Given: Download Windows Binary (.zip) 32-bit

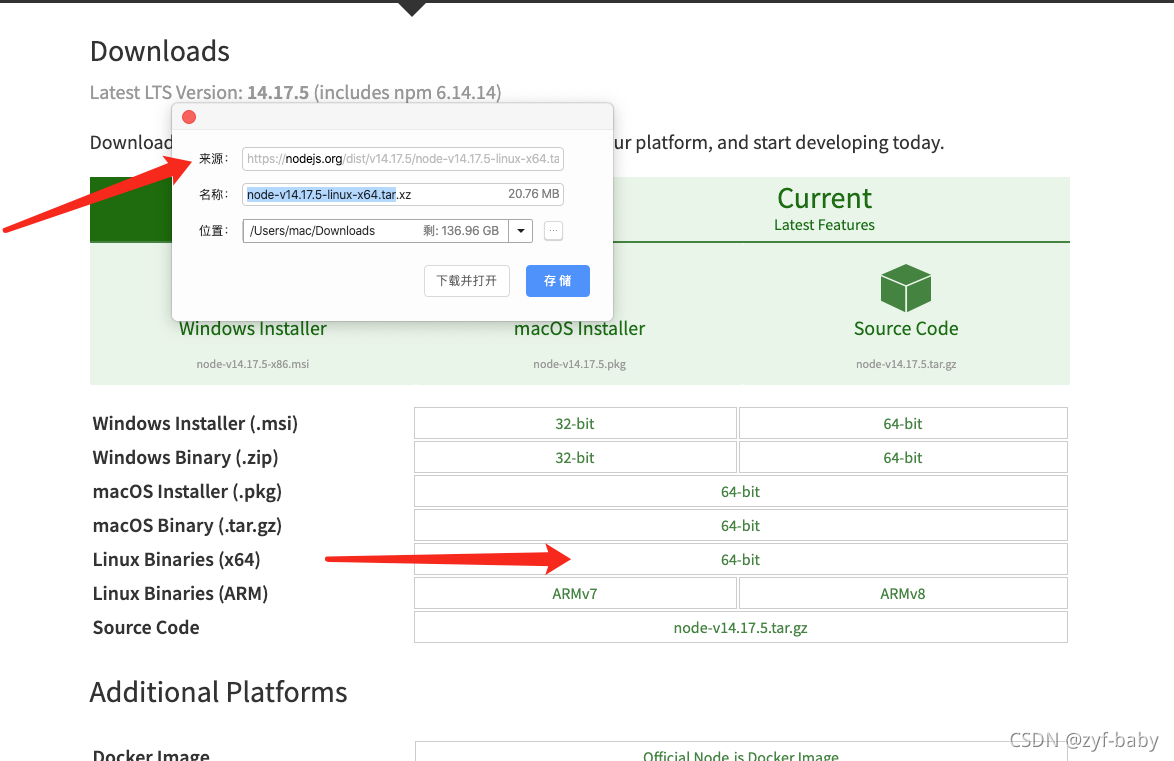Looking at the screenshot, I should (575, 458).
